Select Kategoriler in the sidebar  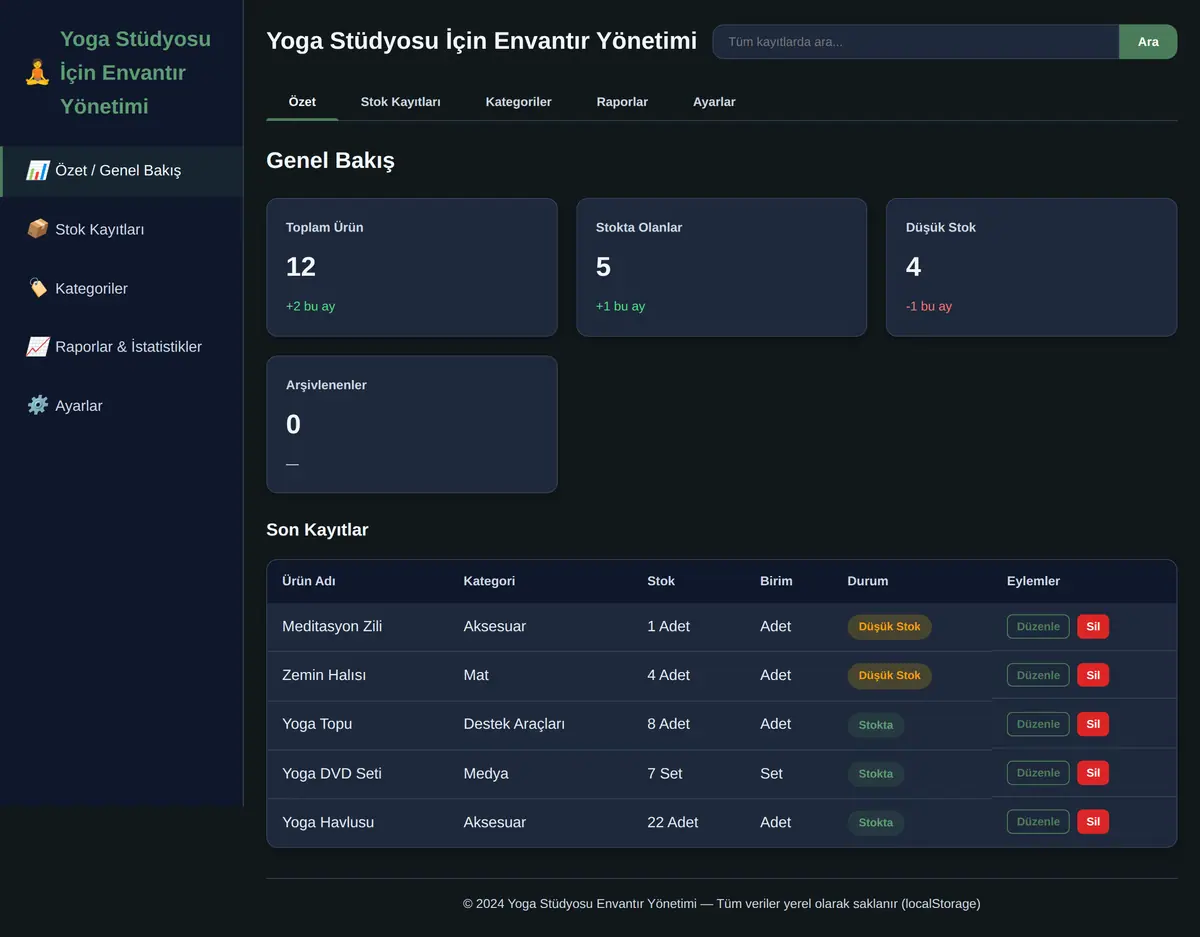click(x=121, y=288)
